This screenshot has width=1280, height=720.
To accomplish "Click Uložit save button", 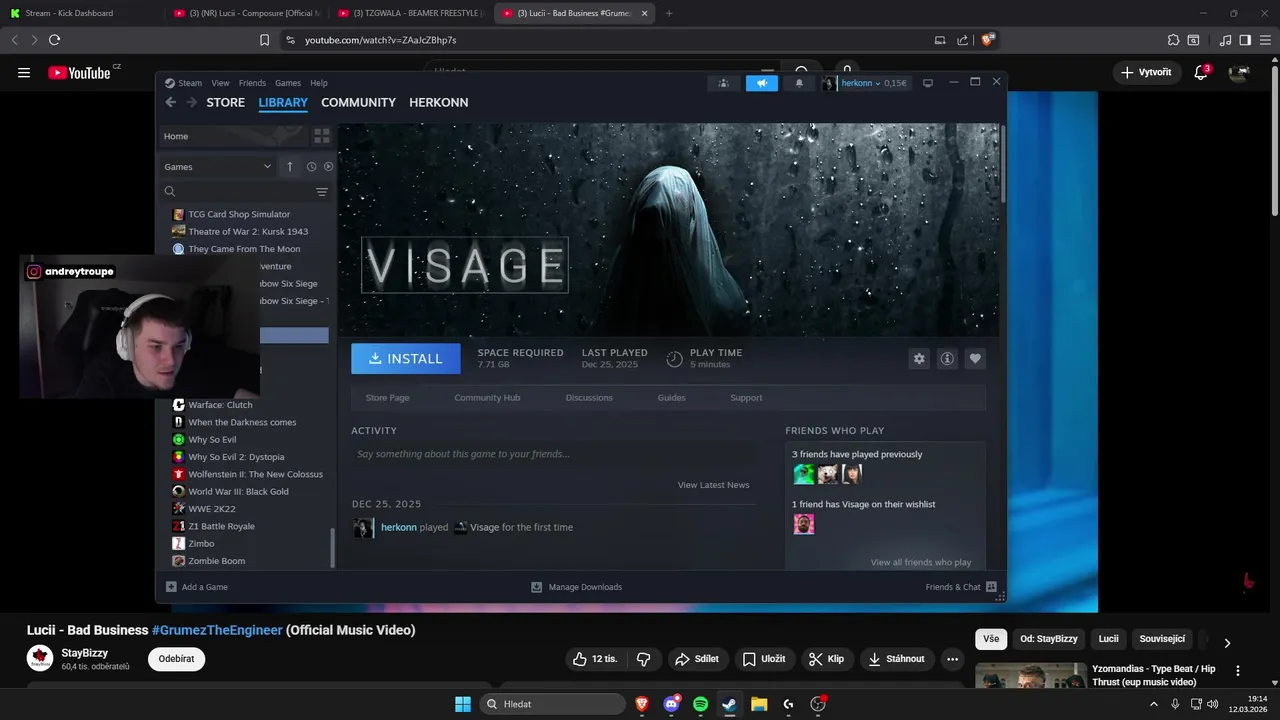I will tap(764, 659).
